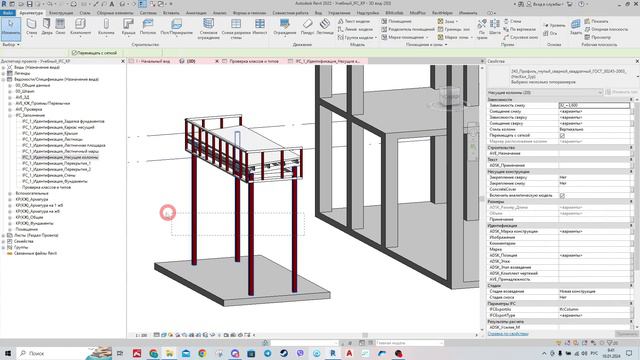The width and height of the screenshot is (640, 360).
Task: Click the 'Слуховое окно' button
Action: [520, 37]
